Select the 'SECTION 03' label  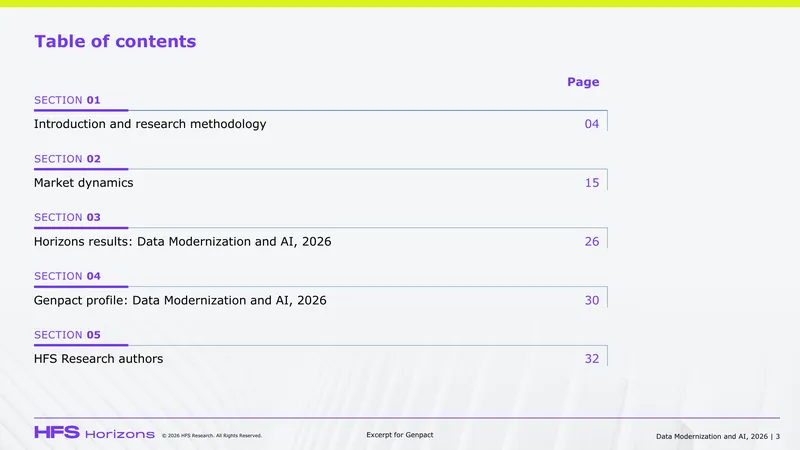(x=67, y=217)
